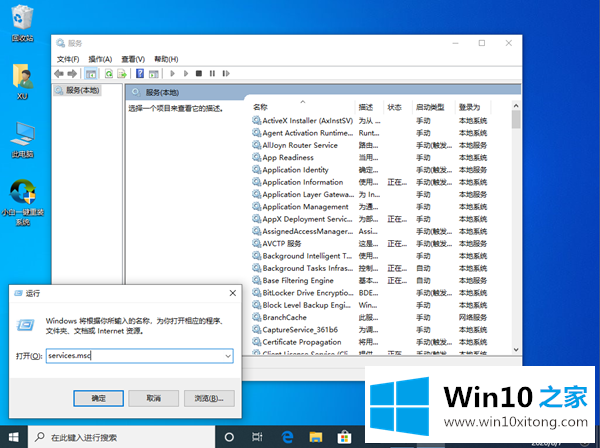Select CaptureService_361b6 row
Viewport: 600px width, 448px height.
[370, 329]
